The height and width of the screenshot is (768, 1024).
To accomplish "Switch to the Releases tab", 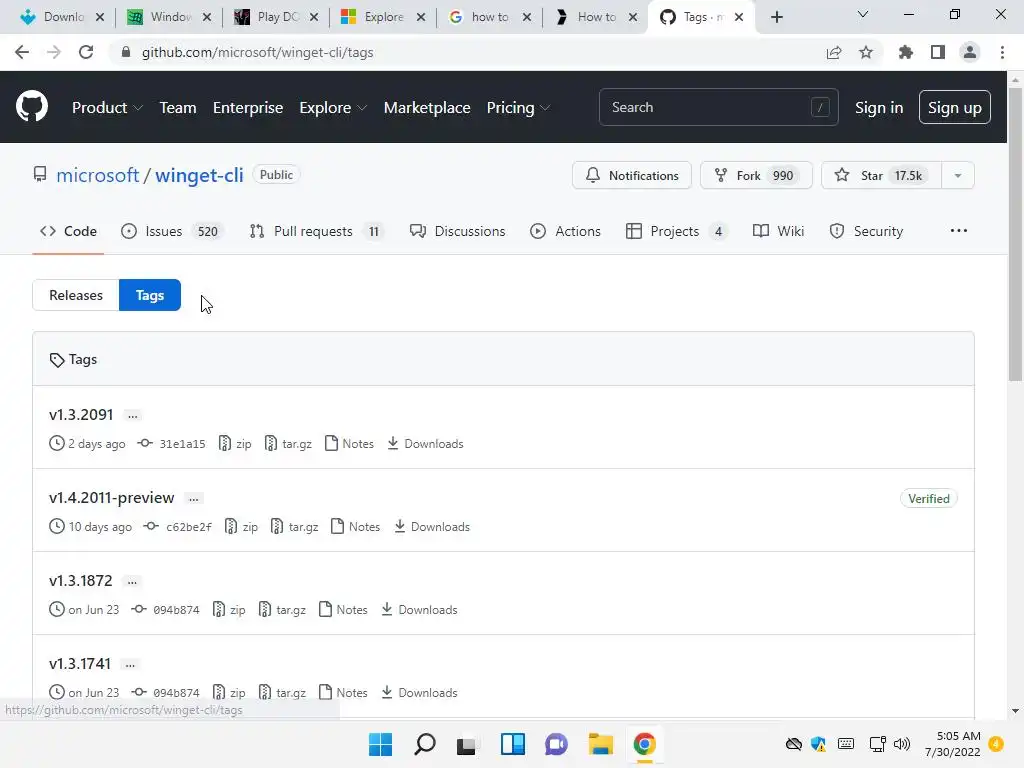I will pos(76,295).
